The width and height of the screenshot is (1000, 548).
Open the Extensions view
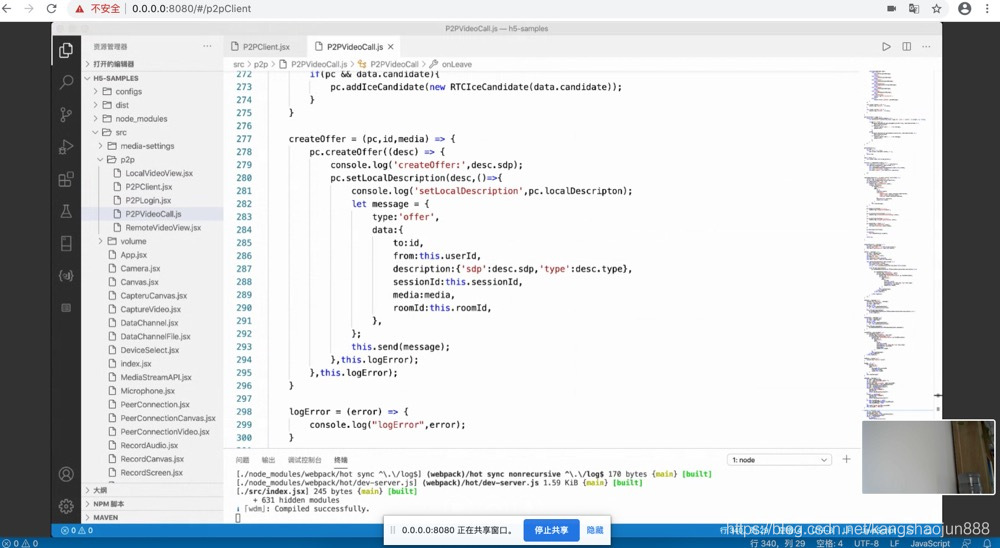click(66, 179)
